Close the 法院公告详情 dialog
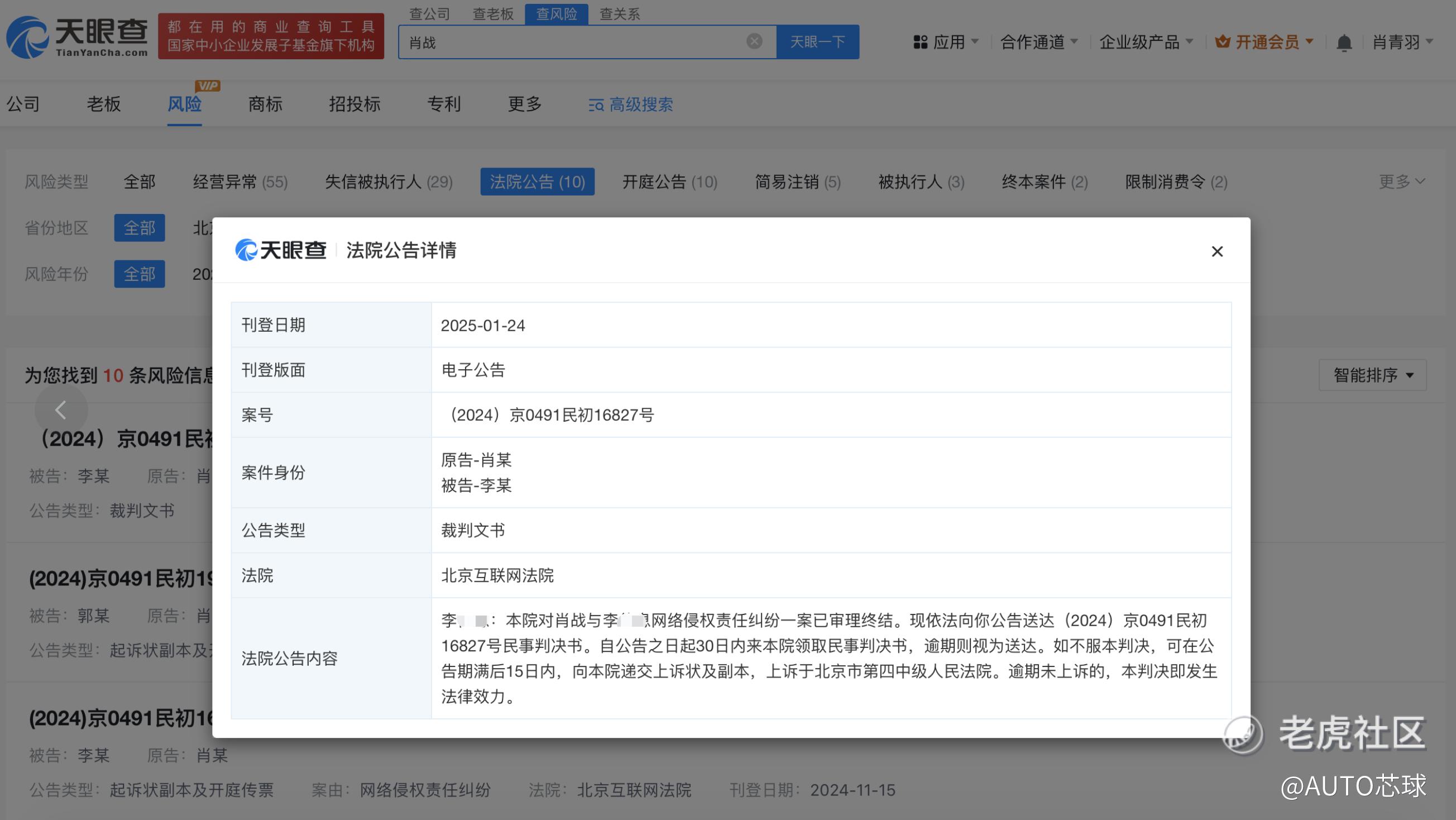This screenshot has height=820, width=1456. tap(1217, 252)
